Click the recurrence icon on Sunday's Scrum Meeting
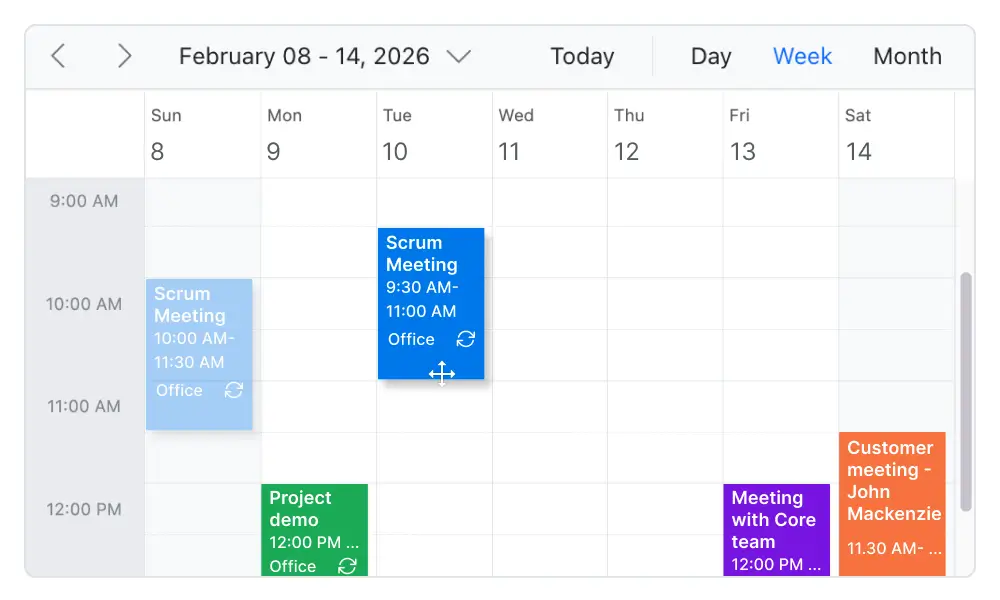The image size is (1000, 600). [x=234, y=390]
